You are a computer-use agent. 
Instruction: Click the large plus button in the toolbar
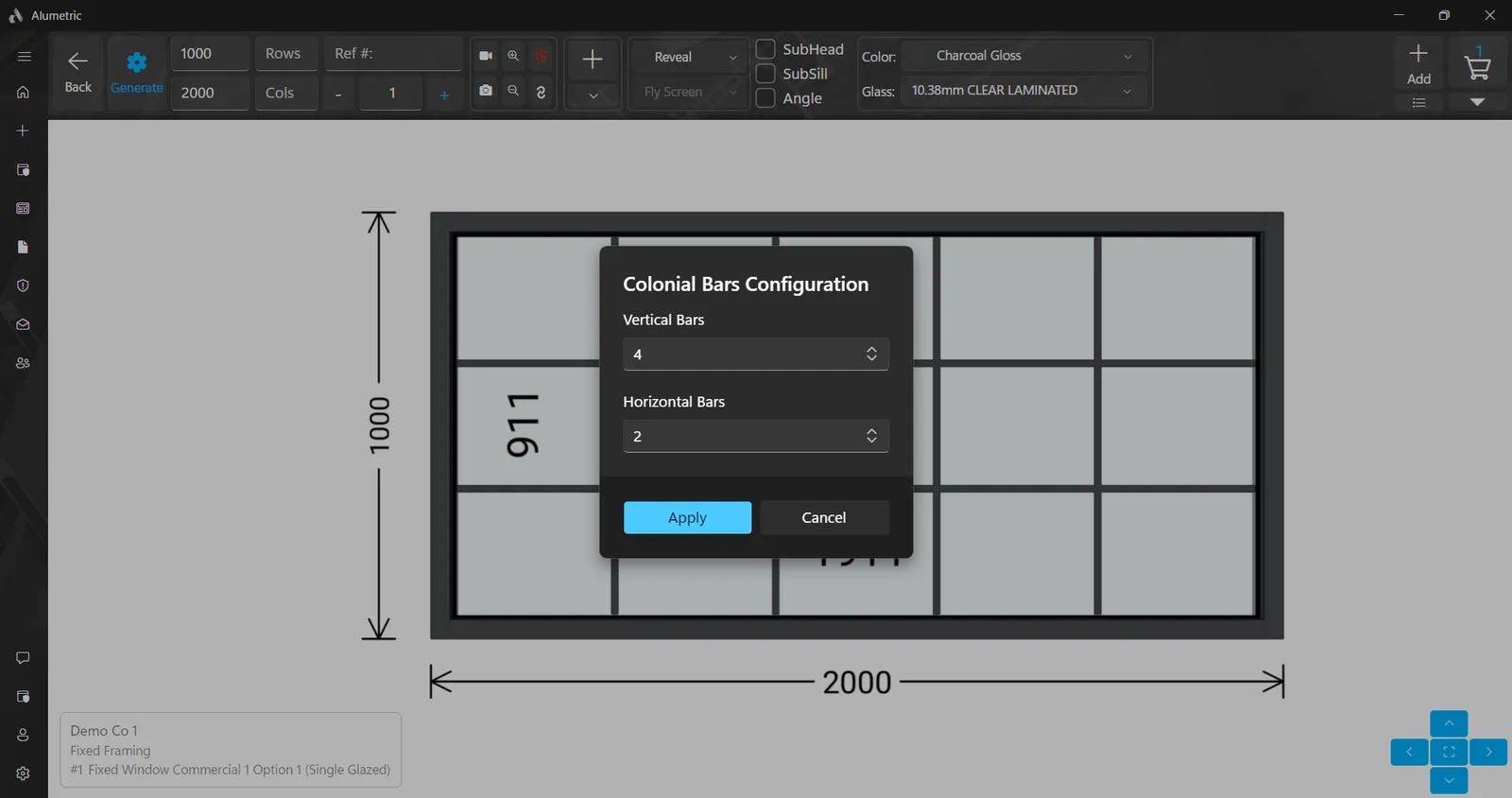[593, 60]
